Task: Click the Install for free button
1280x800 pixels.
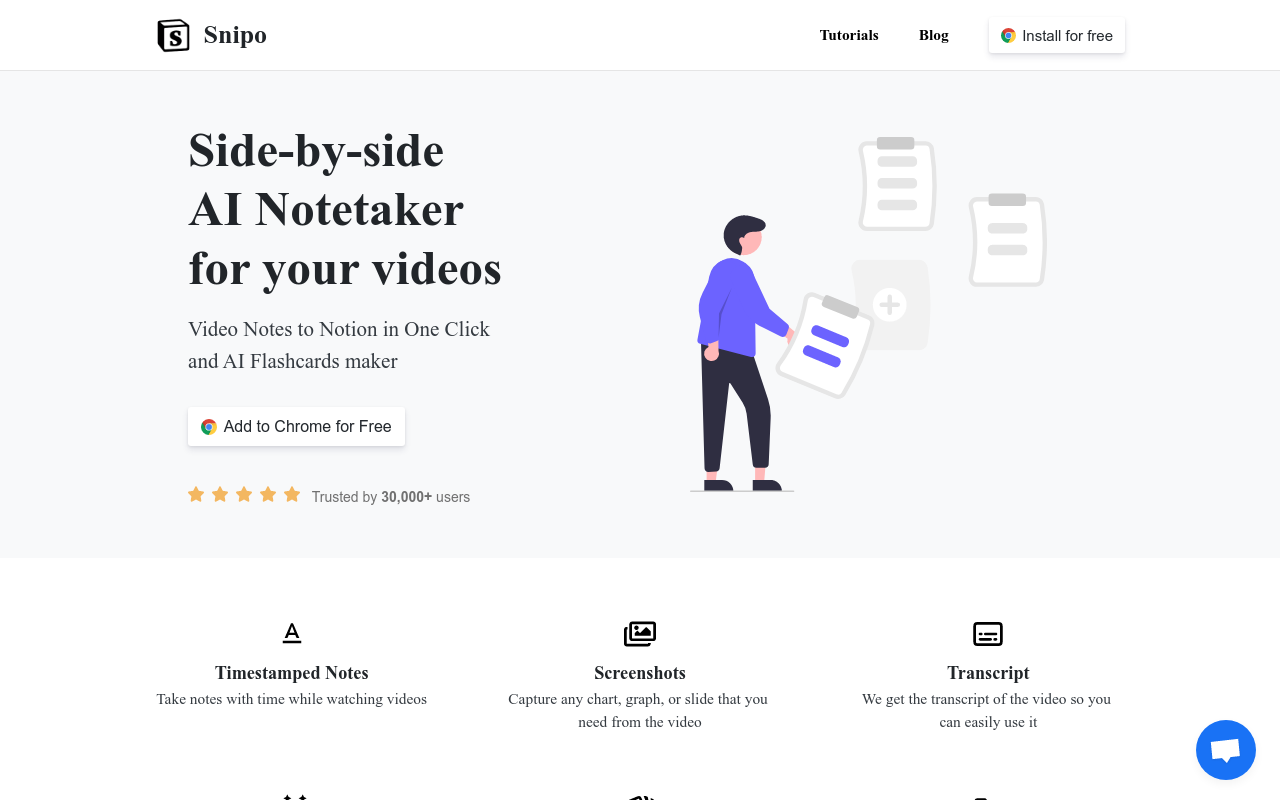Action: (1057, 36)
